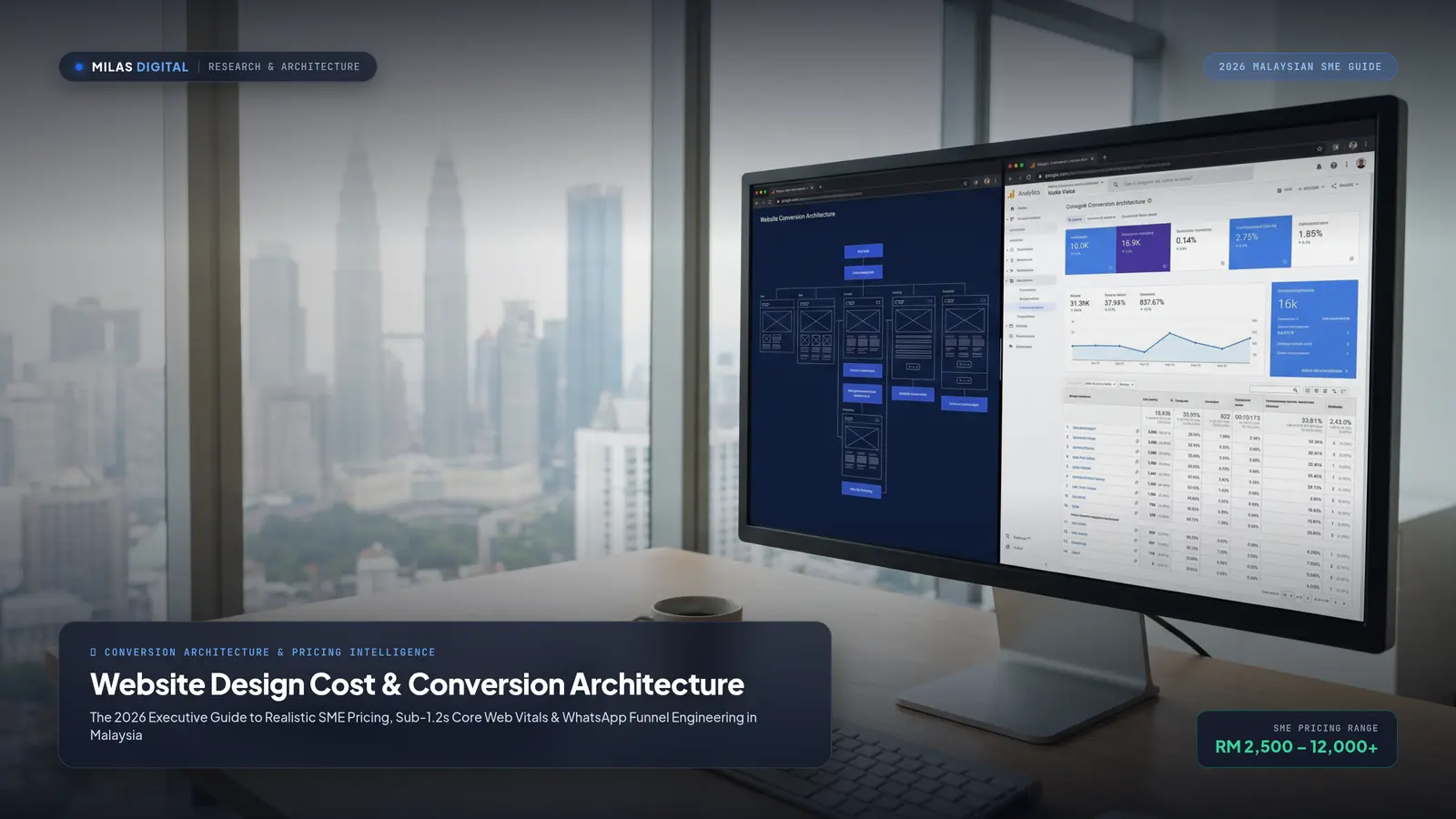The image size is (1456, 819).
Task: Click the Analytics top search field
Action: pos(1180,179)
